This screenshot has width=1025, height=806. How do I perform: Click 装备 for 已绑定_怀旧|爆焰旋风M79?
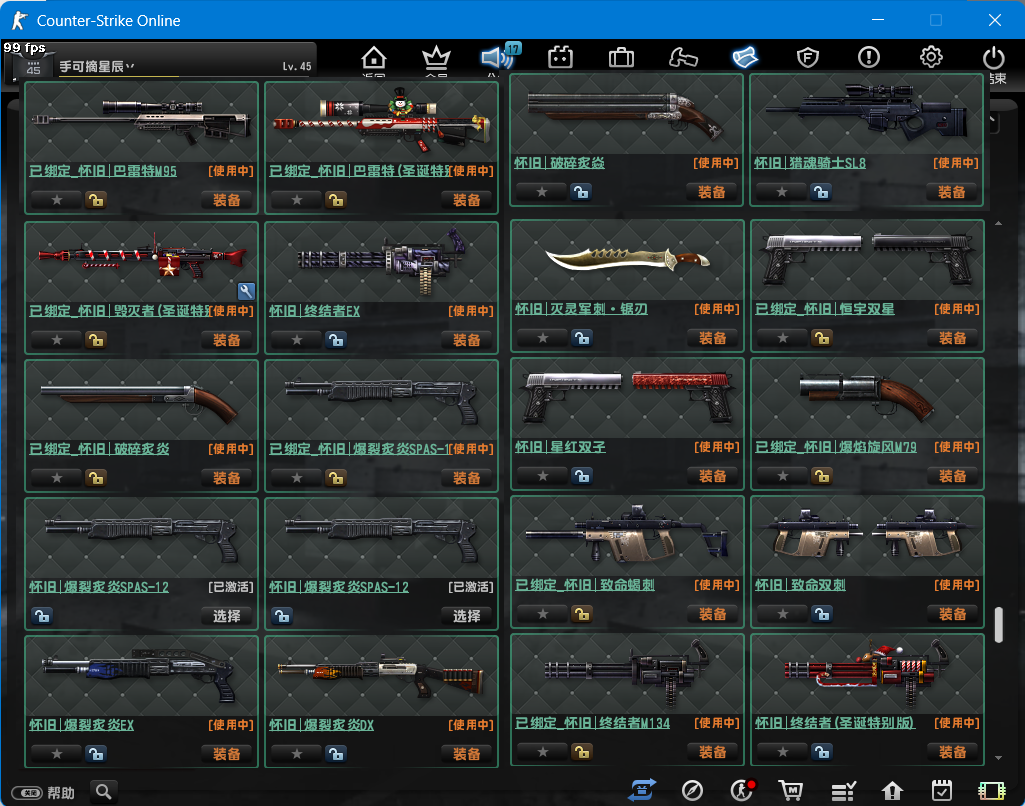coord(952,476)
